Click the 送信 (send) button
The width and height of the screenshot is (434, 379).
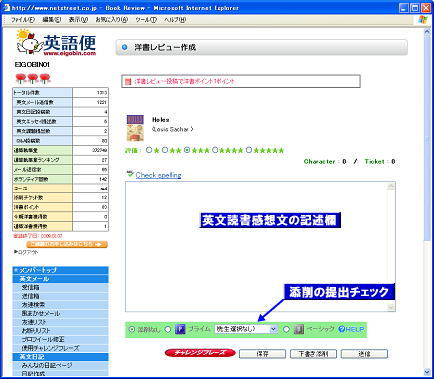pos(364,354)
